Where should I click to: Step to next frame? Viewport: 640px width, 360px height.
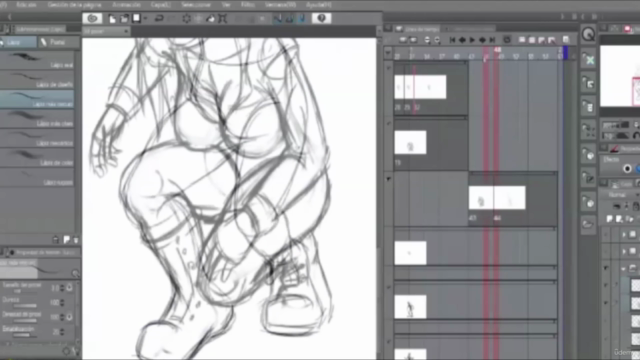tap(482, 40)
